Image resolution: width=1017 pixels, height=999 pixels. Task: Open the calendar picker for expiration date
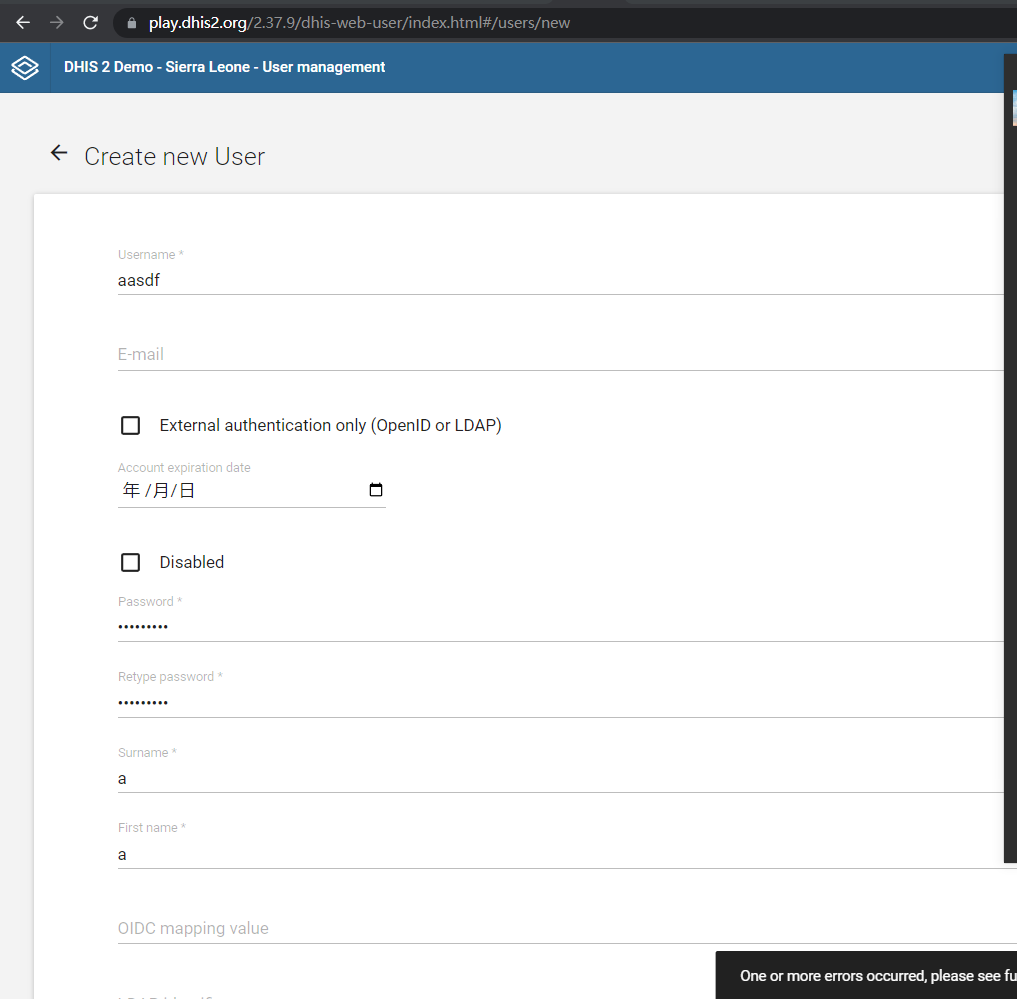pyautogui.click(x=376, y=490)
